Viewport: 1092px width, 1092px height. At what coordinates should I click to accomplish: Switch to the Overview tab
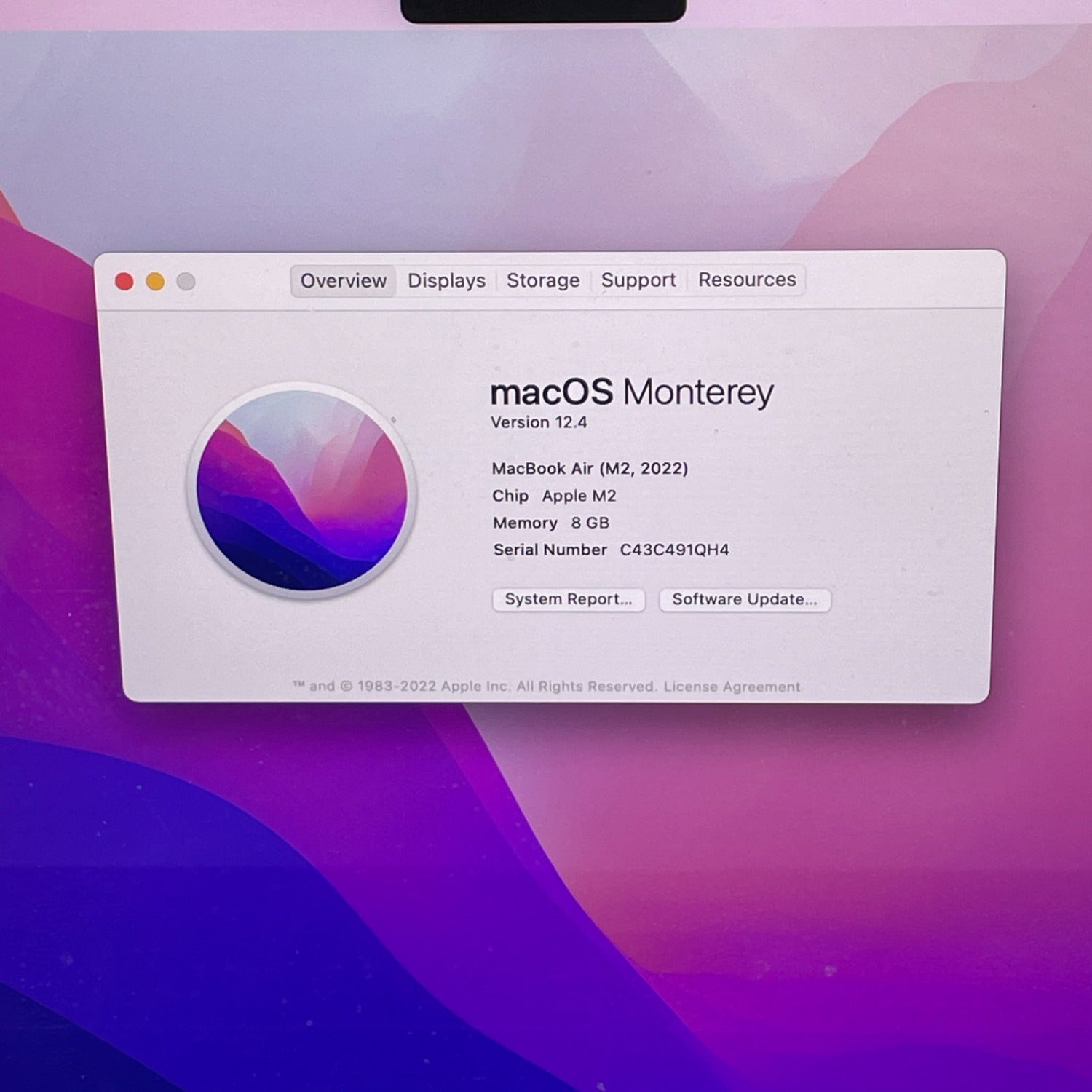pyautogui.click(x=343, y=281)
